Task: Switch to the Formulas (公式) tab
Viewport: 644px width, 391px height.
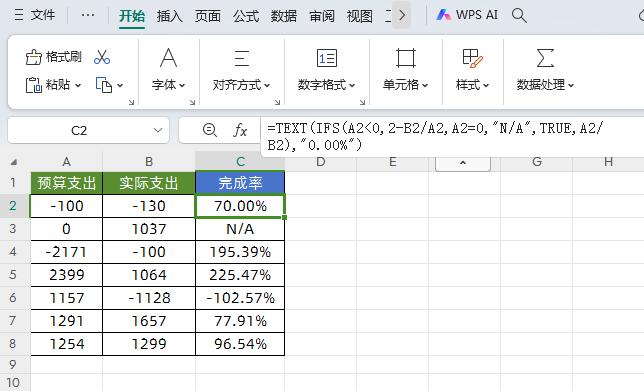Action: pyautogui.click(x=246, y=16)
